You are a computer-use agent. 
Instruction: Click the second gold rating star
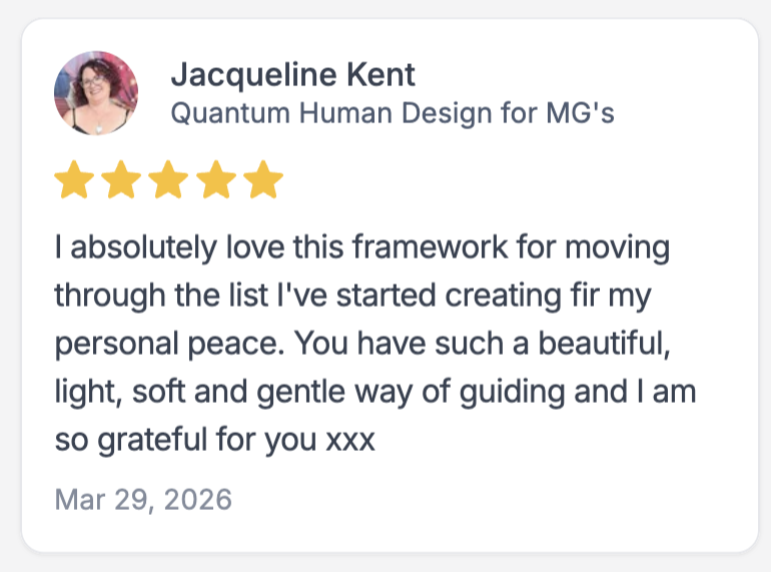(x=120, y=181)
